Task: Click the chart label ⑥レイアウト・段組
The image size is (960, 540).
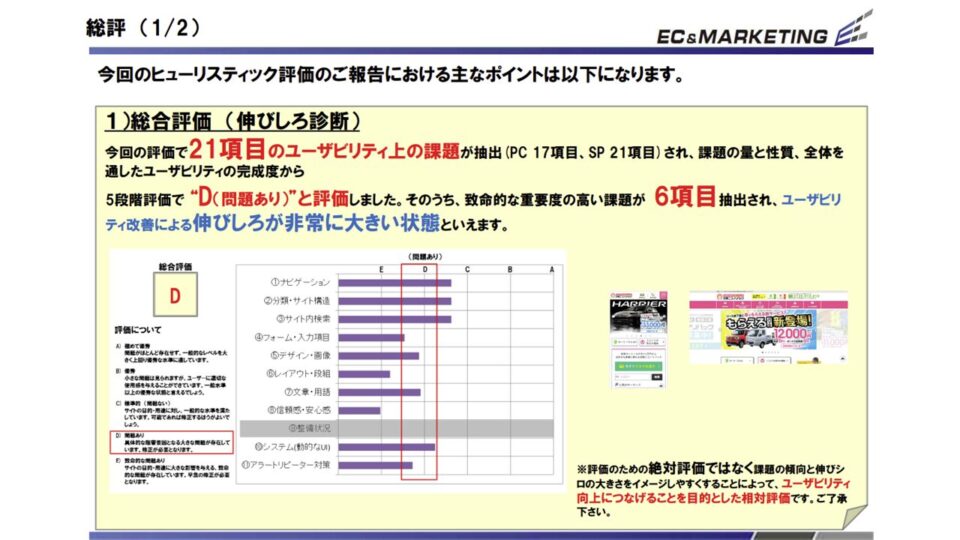Action: pos(298,373)
